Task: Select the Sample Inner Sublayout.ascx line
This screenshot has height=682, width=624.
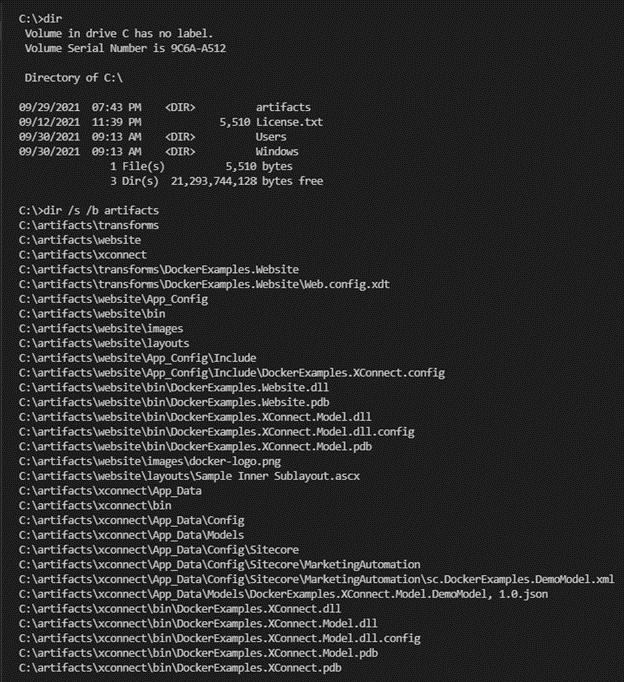Action: click(x=189, y=476)
